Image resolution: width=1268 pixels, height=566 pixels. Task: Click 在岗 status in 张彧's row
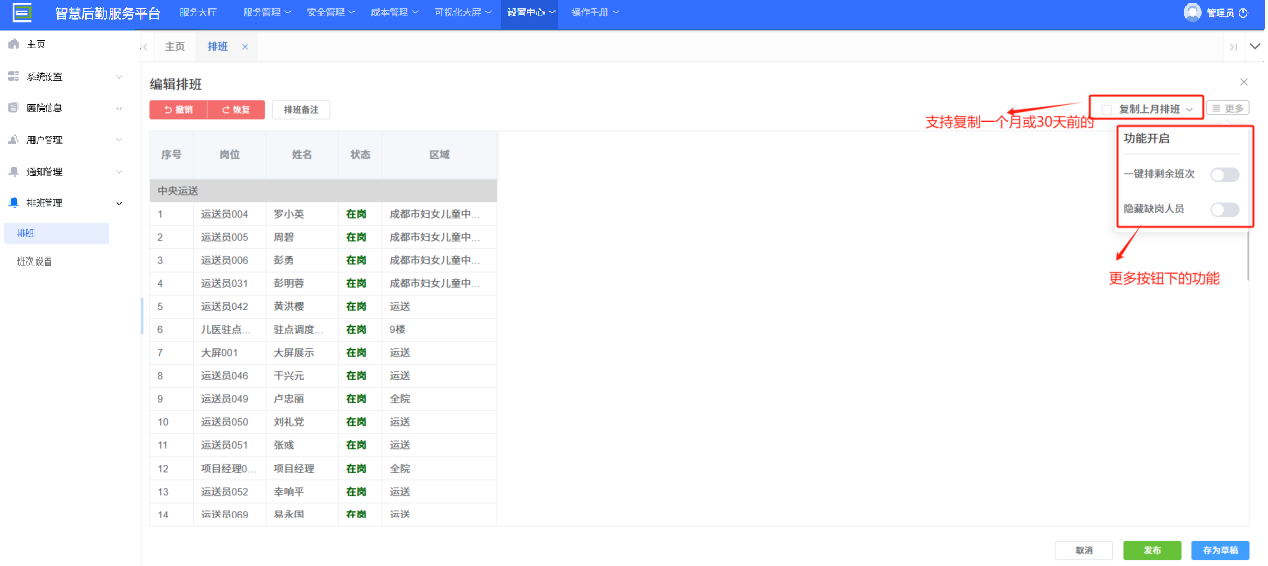coord(356,445)
